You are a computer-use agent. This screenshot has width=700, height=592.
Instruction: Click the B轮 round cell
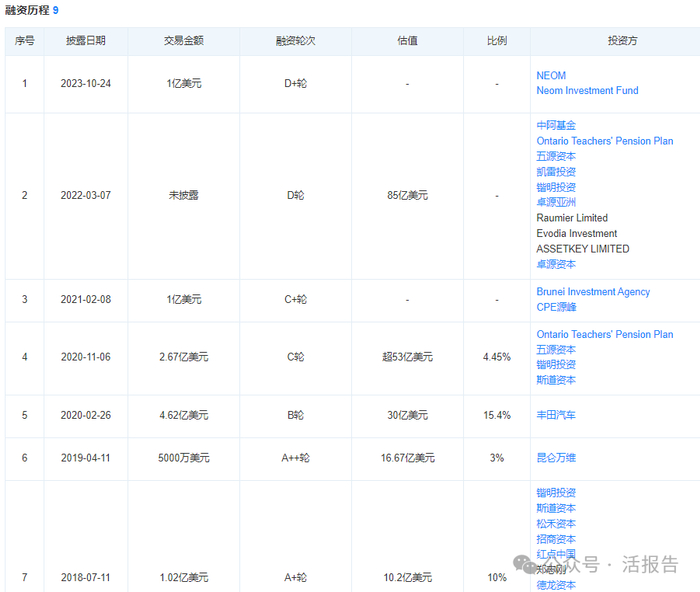(x=296, y=416)
